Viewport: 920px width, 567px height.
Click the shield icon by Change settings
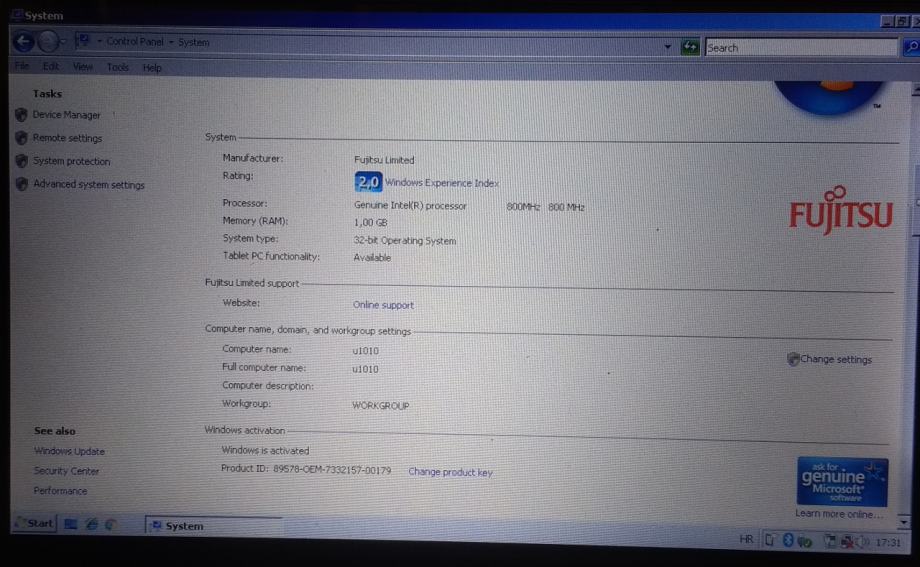[793, 359]
